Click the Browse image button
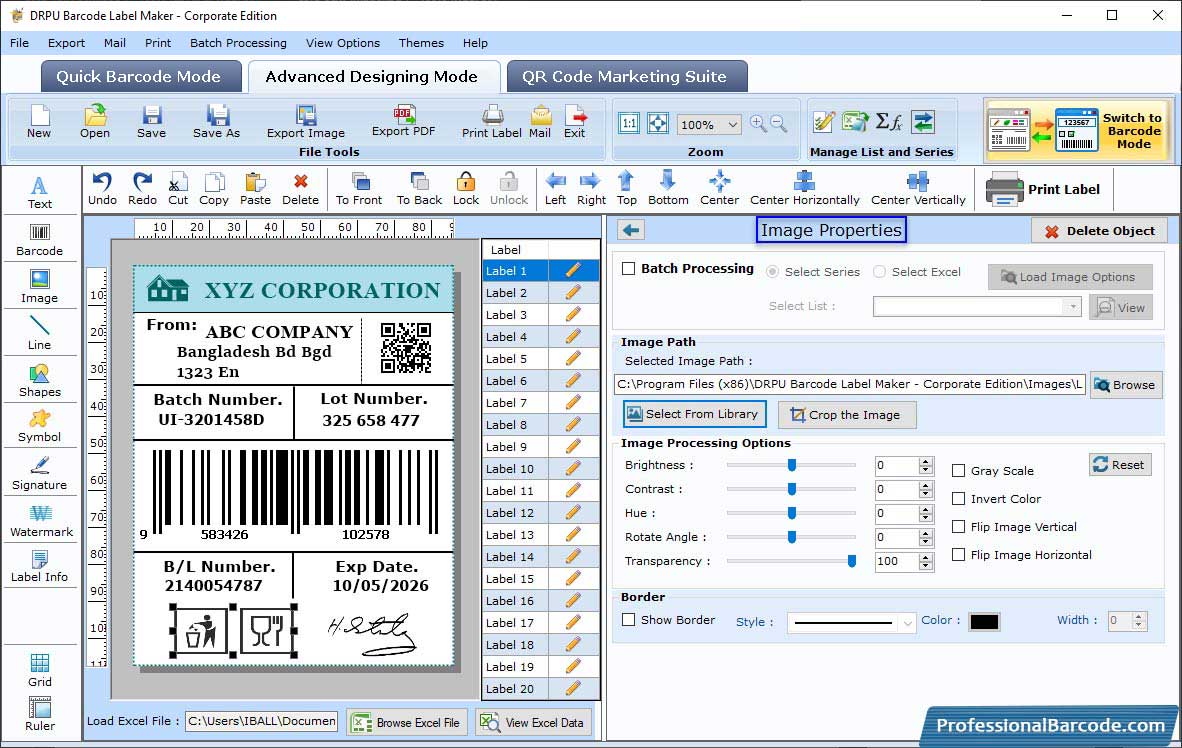This screenshot has width=1182, height=748. [x=1125, y=385]
